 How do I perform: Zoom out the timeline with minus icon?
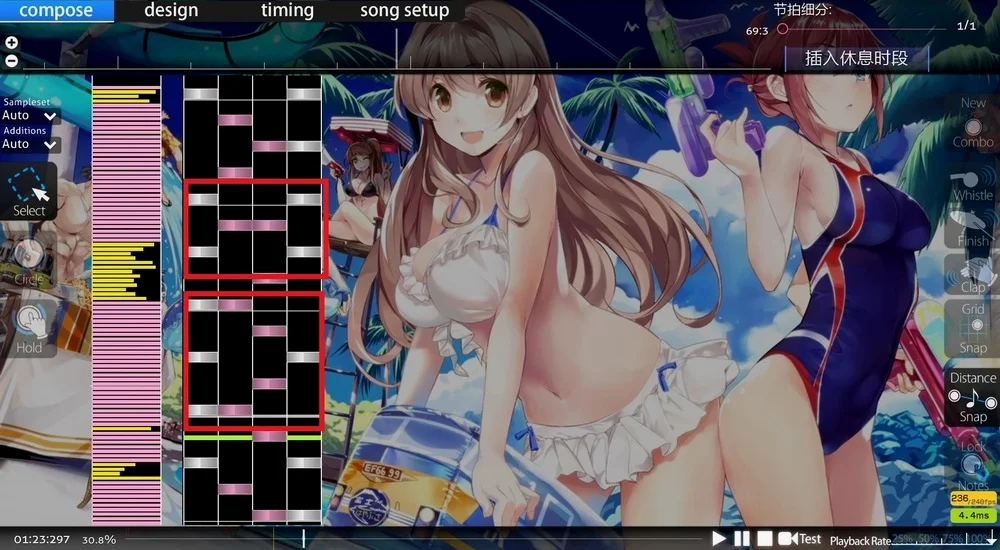11,61
